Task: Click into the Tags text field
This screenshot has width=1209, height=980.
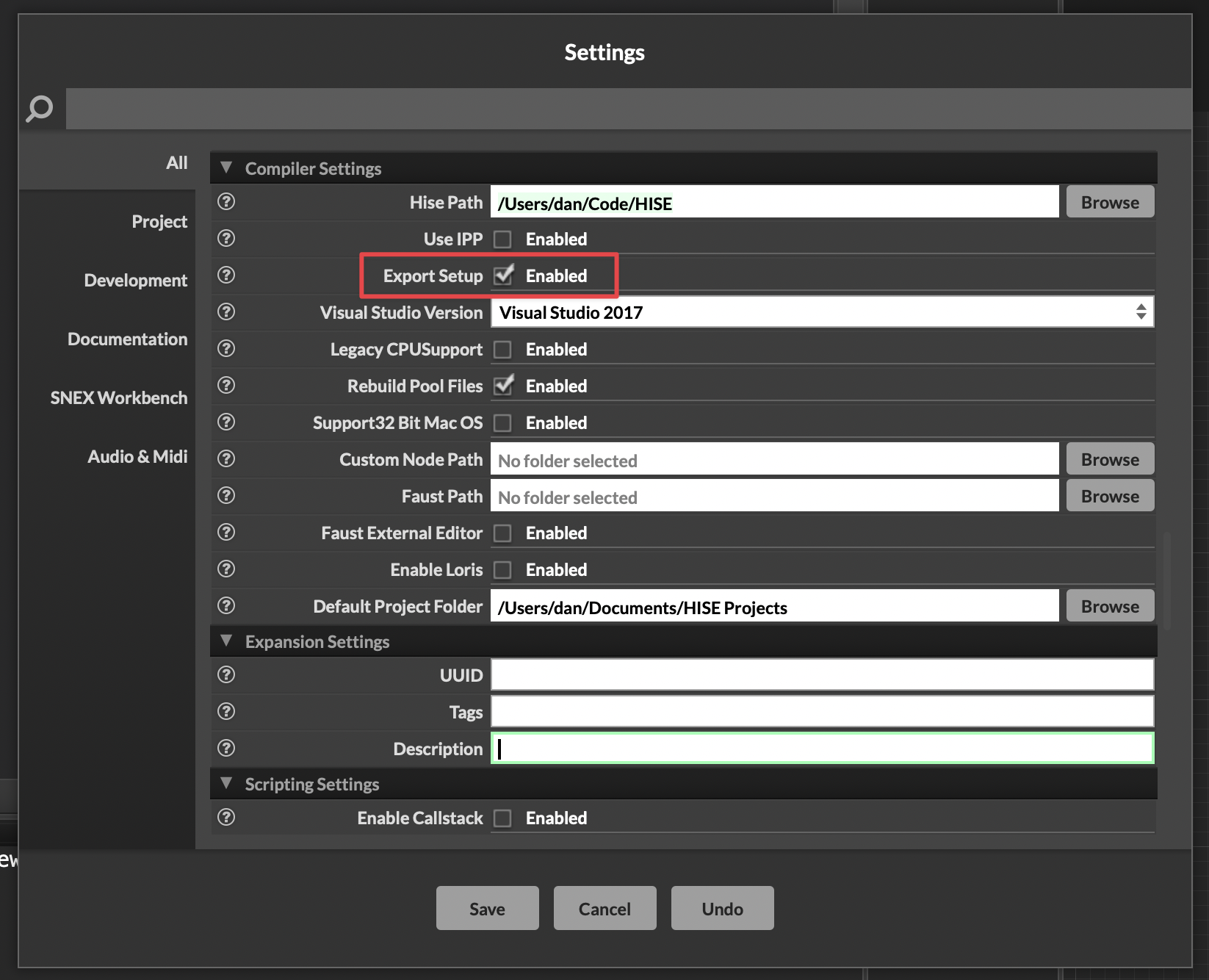Action: [x=821, y=712]
